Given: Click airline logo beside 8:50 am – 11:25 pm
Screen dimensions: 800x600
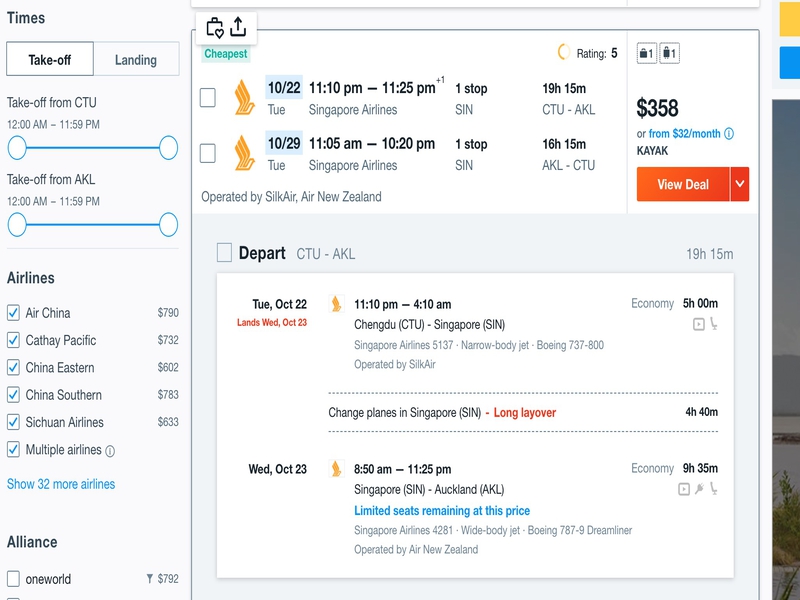Looking at the screenshot, I should 336,469.
